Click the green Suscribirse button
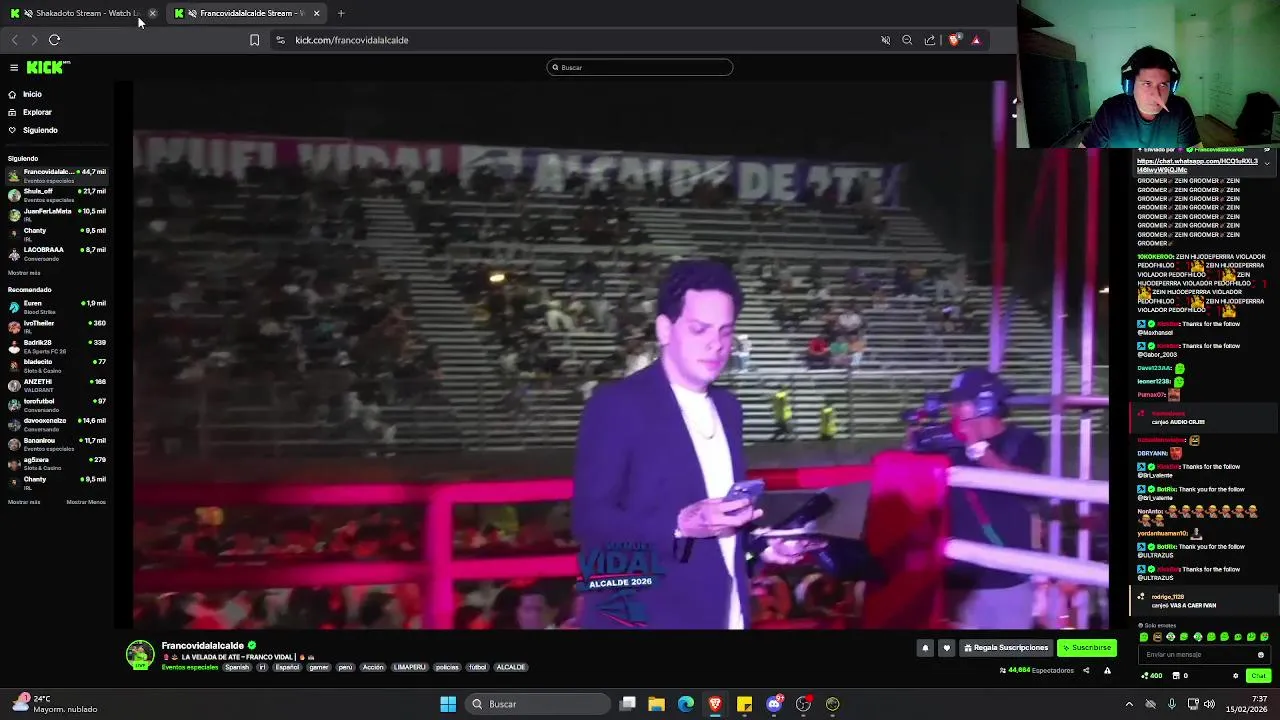The width and height of the screenshot is (1280, 720). point(1086,648)
